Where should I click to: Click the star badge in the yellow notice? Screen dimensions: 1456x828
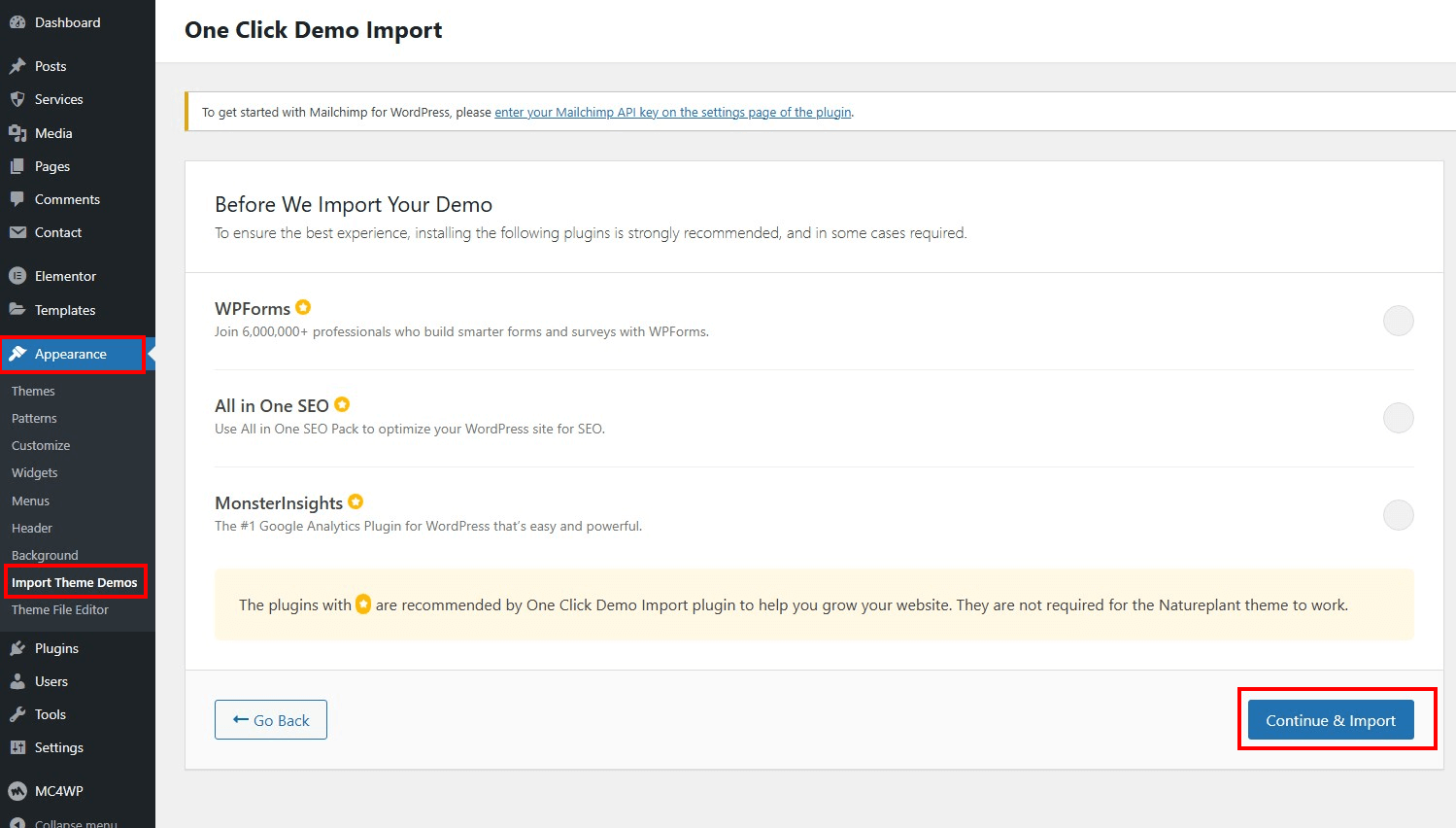coord(363,604)
